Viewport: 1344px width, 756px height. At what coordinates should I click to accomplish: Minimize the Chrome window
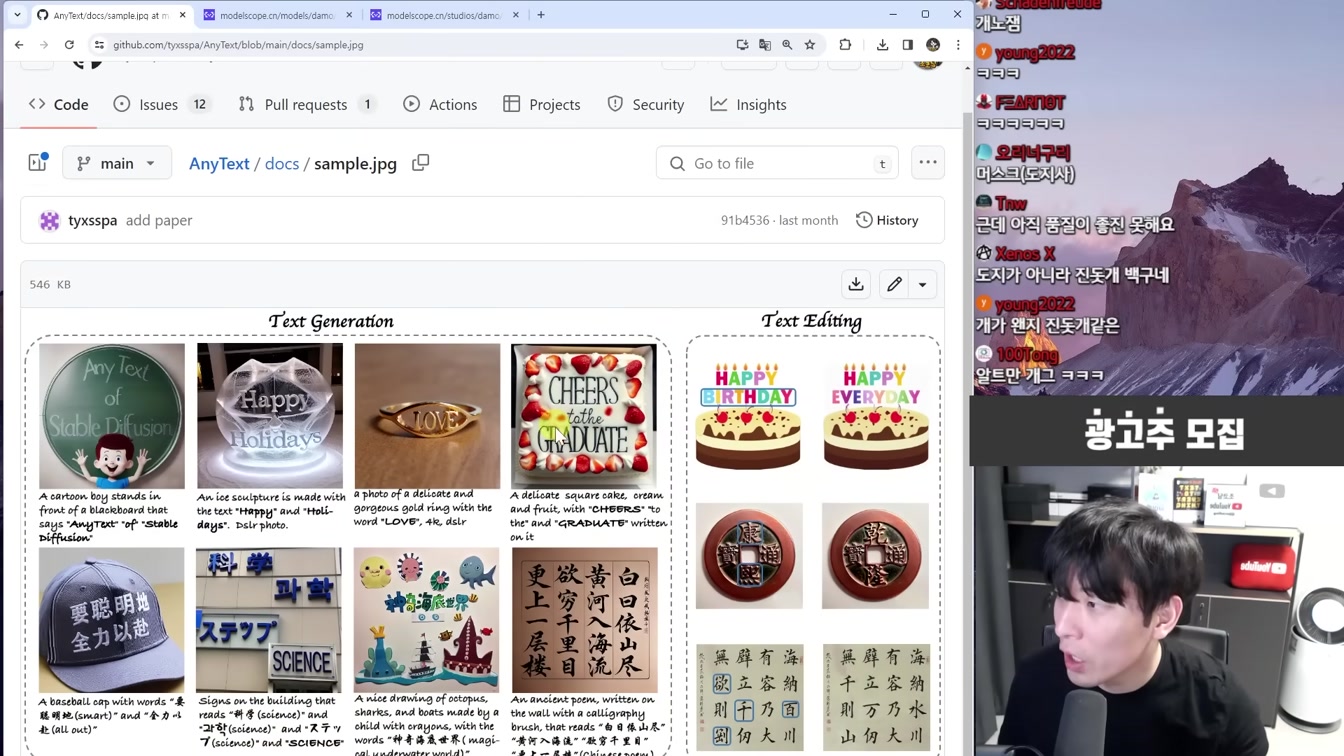point(893,15)
